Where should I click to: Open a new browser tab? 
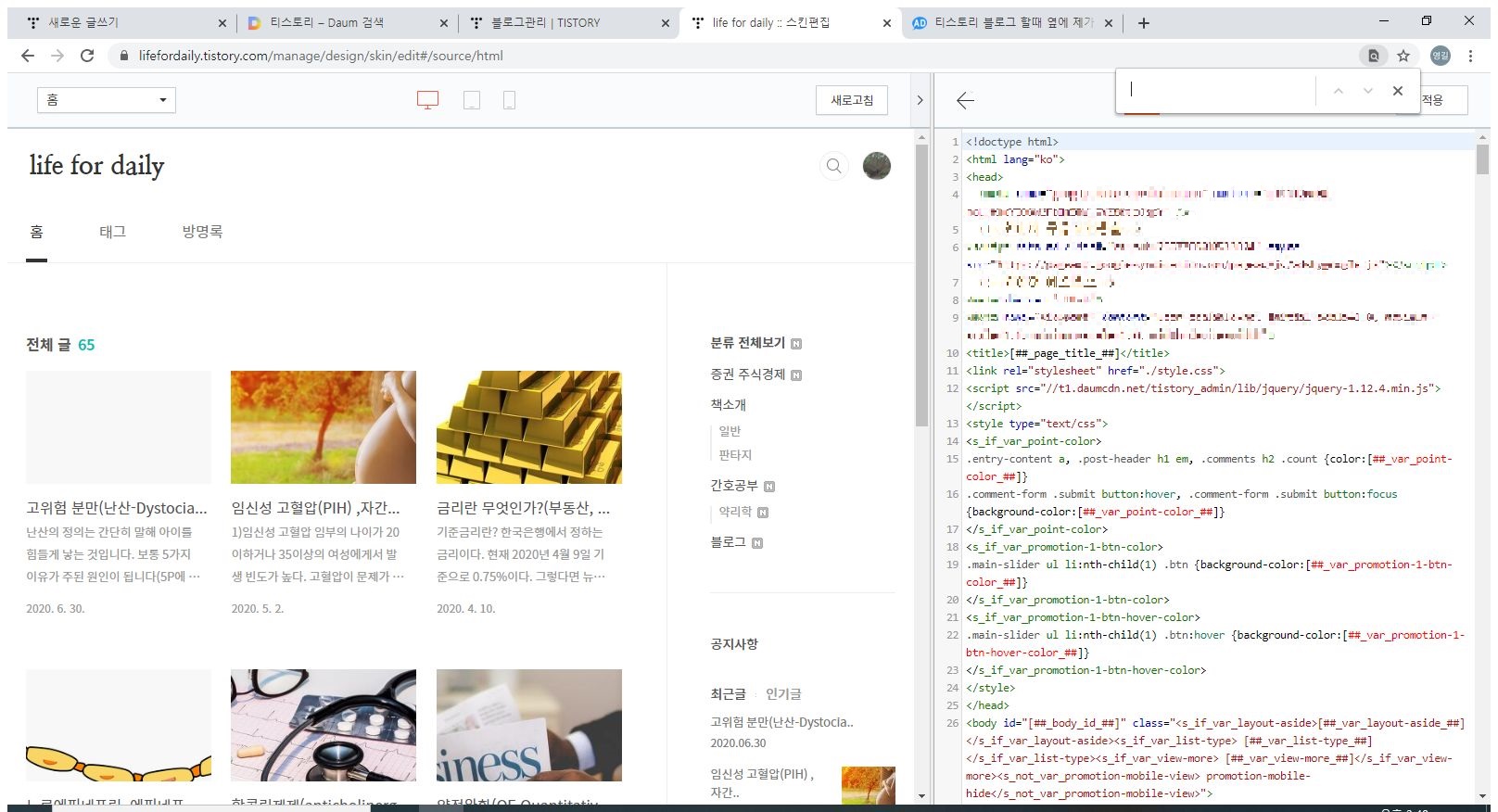(1144, 23)
